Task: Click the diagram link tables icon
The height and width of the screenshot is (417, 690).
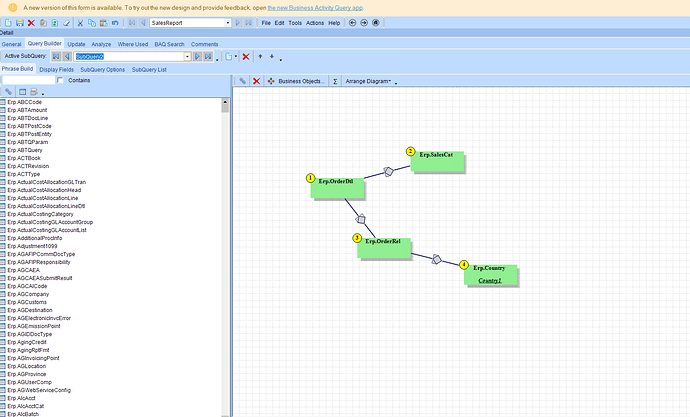Action: coord(242,81)
